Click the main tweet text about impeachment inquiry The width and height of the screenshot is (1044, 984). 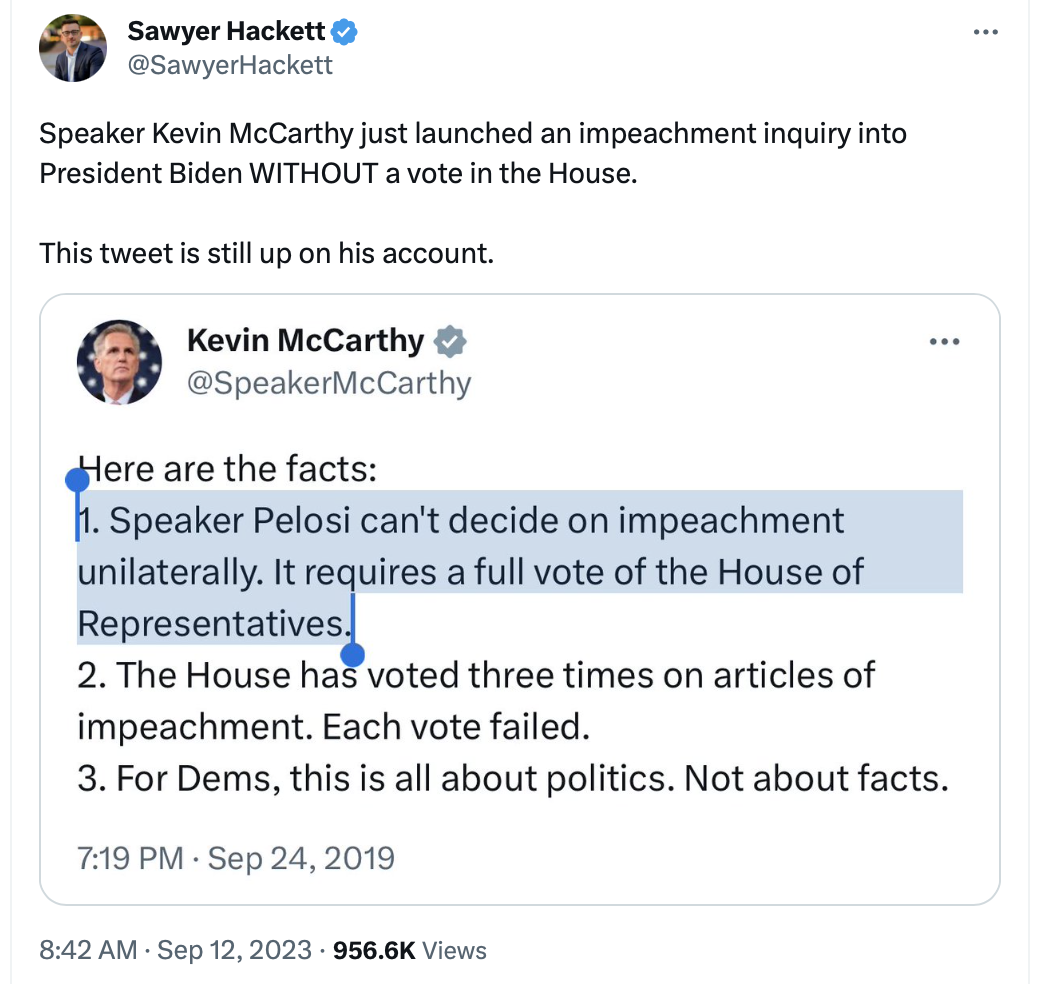pos(472,153)
